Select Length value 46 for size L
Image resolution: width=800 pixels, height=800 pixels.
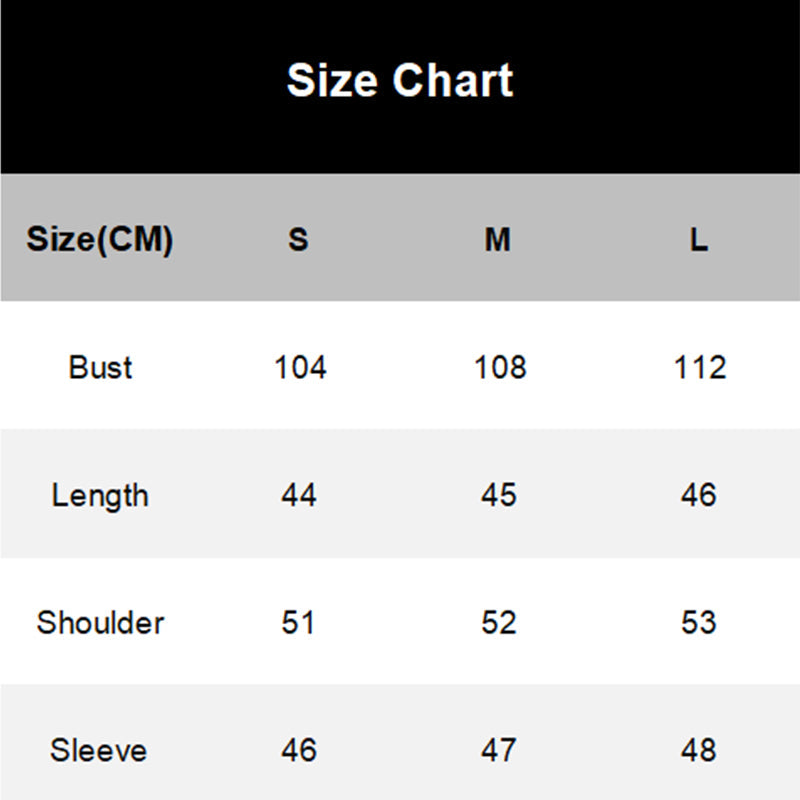(x=699, y=495)
